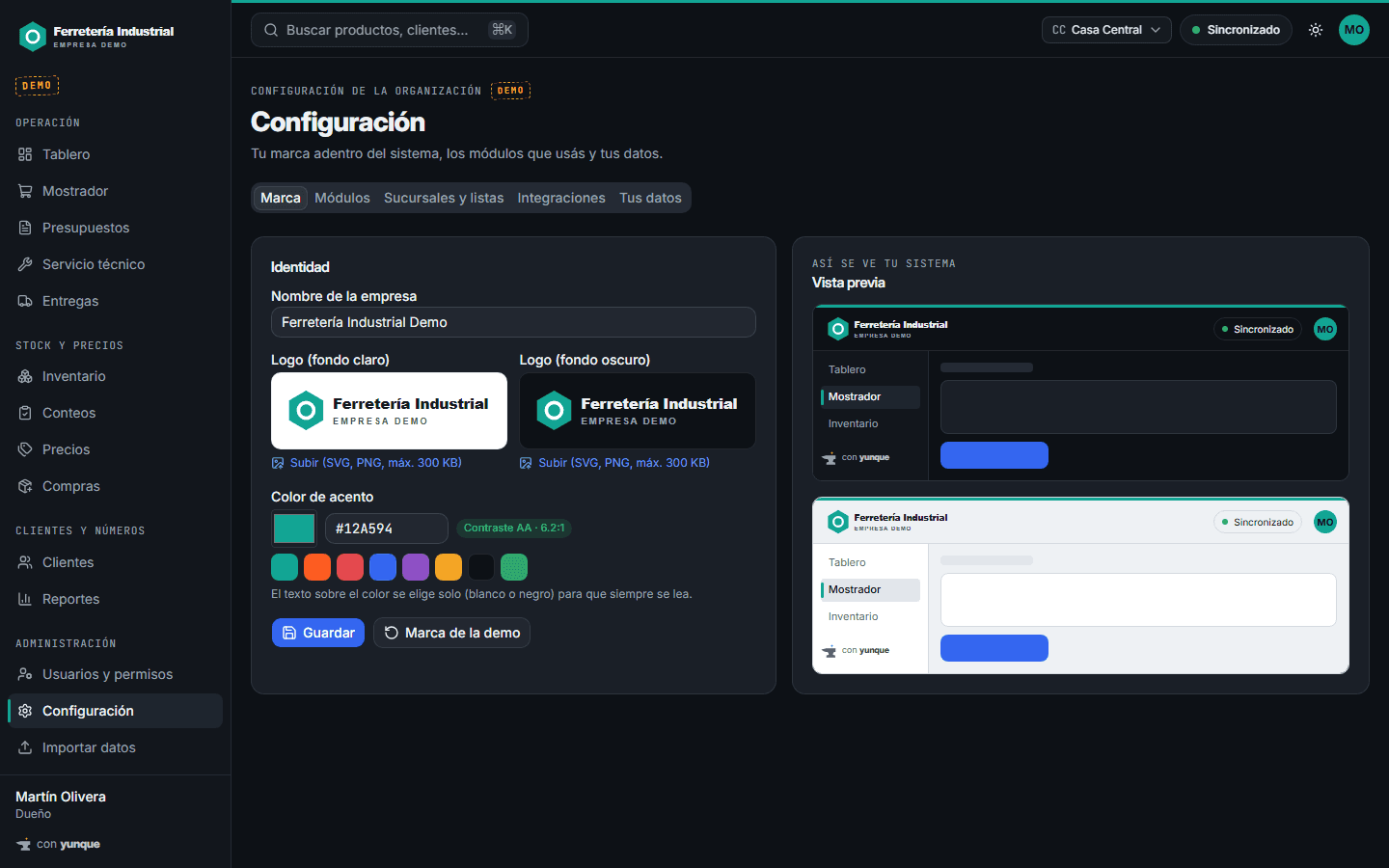The image size is (1389, 868).
Task: Select the black accent swatch
Action: pyautogui.click(x=481, y=567)
